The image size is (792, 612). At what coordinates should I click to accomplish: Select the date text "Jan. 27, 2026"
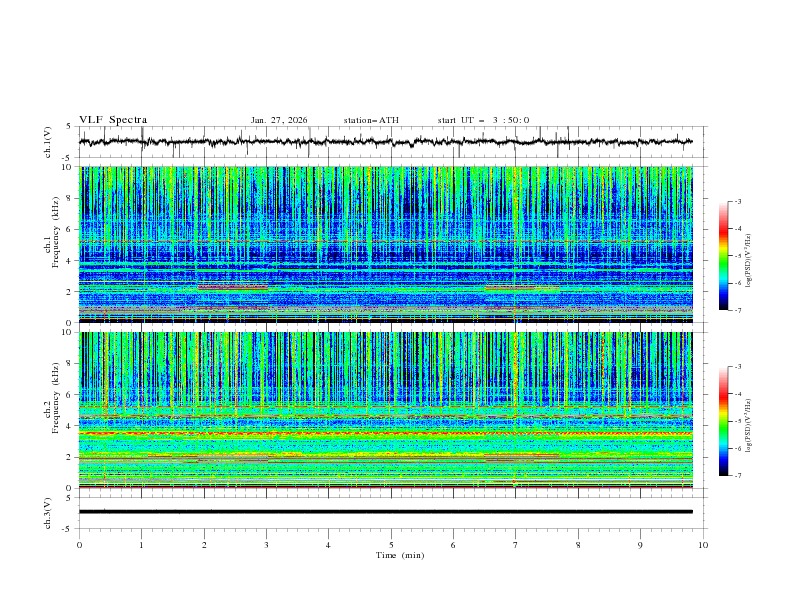(x=279, y=120)
